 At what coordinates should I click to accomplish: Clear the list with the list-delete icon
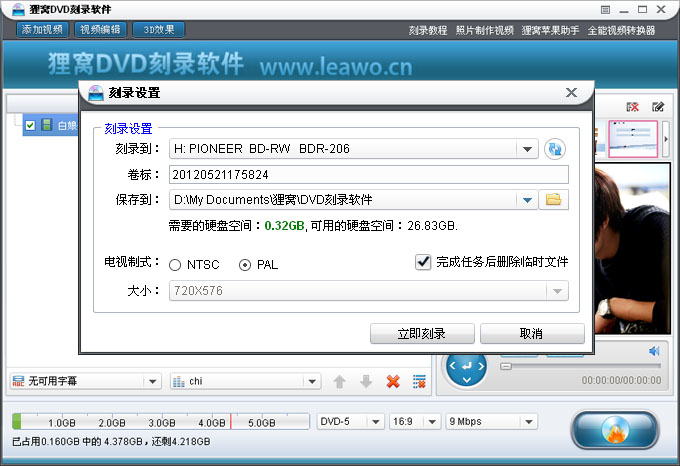click(x=419, y=382)
